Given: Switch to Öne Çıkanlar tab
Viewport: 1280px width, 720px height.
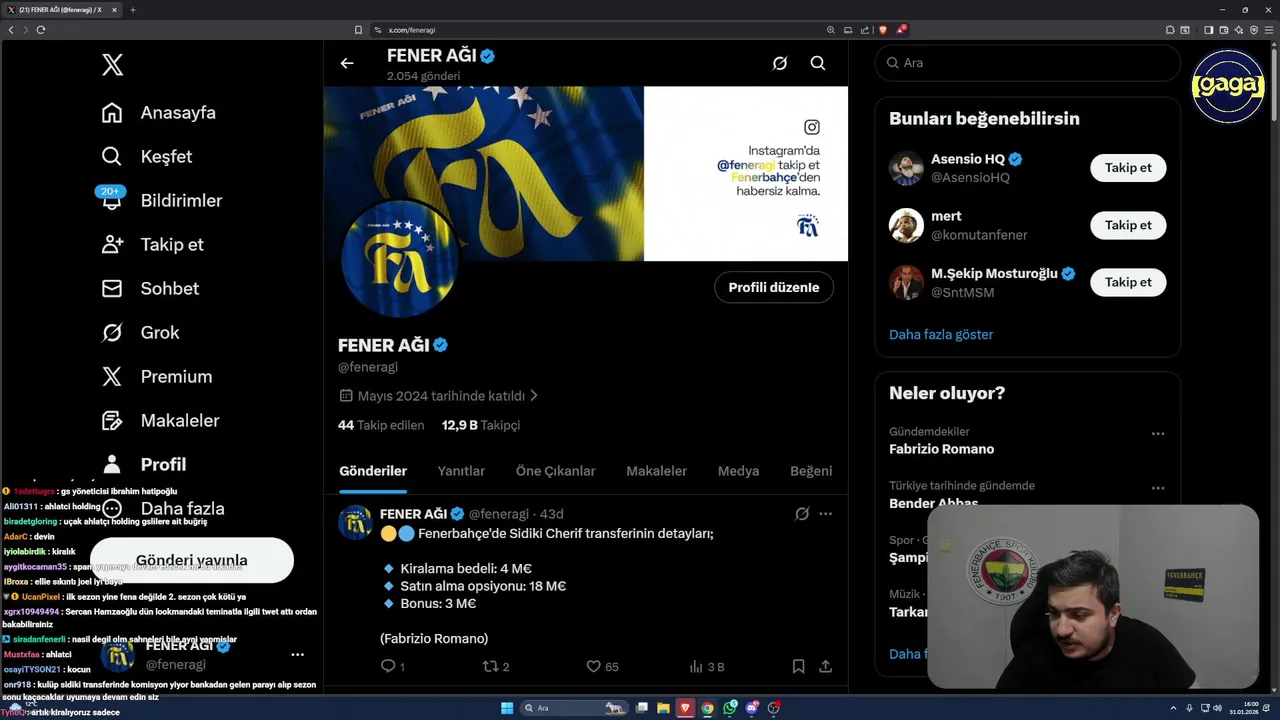Looking at the screenshot, I should [555, 471].
